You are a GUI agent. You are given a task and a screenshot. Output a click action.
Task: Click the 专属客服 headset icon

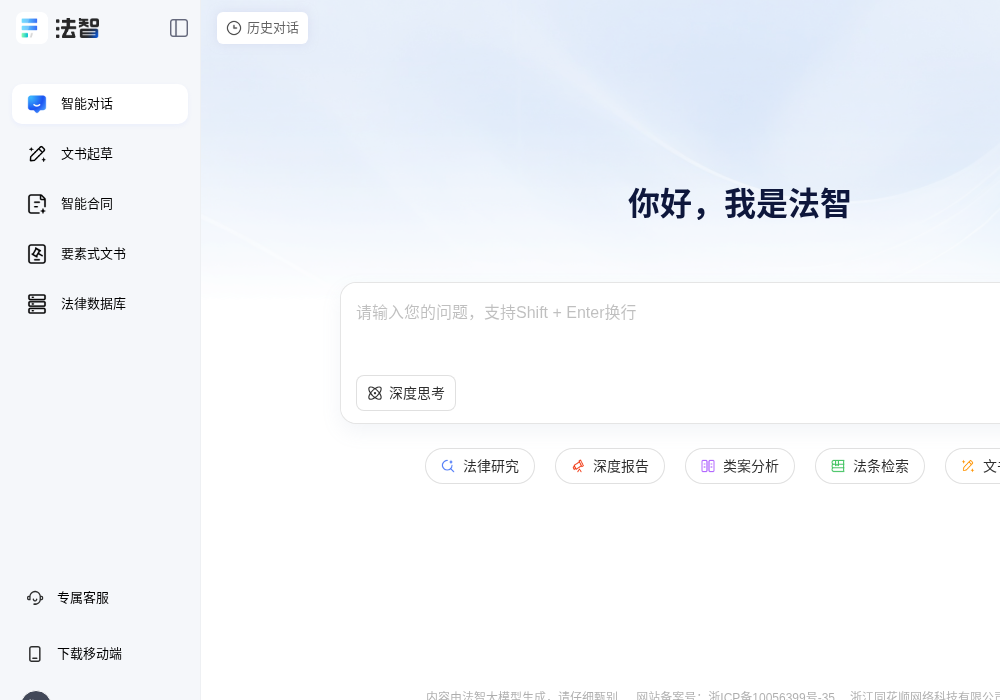click(x=35, y=598)
